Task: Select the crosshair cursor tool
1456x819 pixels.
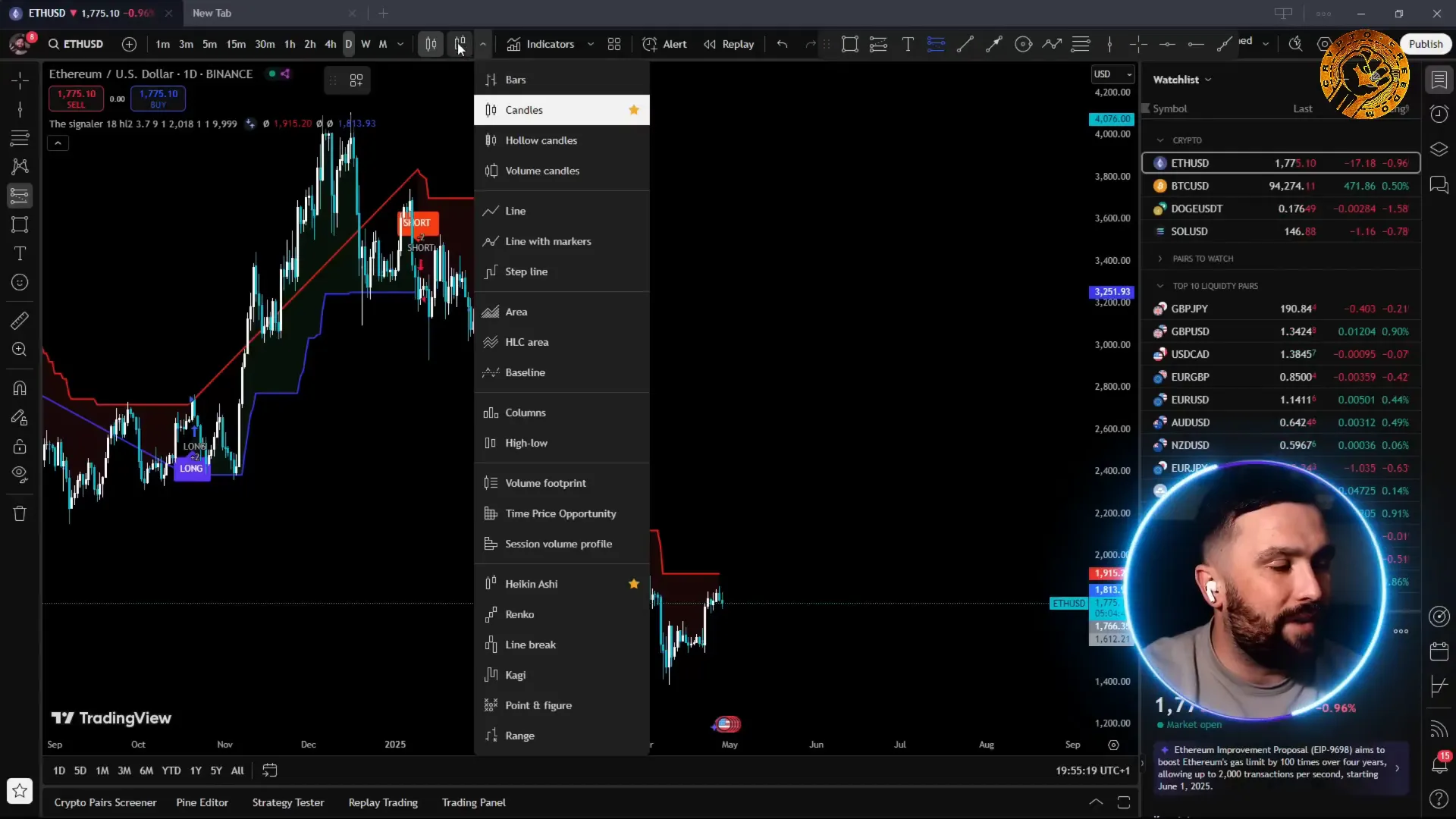Action: tap(20, 80)
